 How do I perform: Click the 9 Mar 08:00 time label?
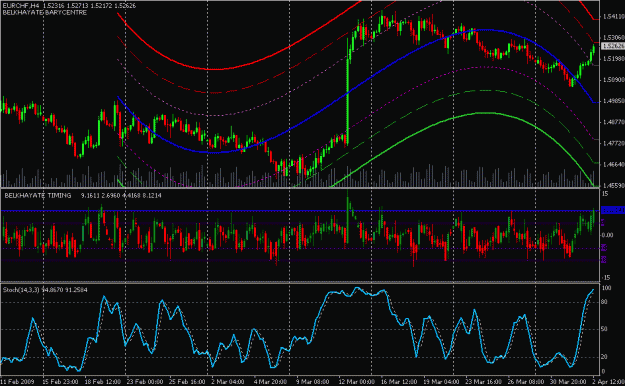click(x=312, y=382)
